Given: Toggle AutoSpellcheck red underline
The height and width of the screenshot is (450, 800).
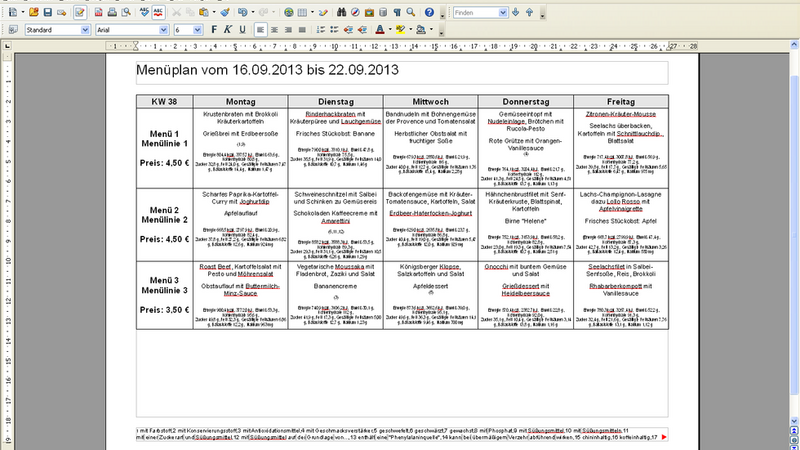Looking at the screenshot, I should (x=158, y=12).
